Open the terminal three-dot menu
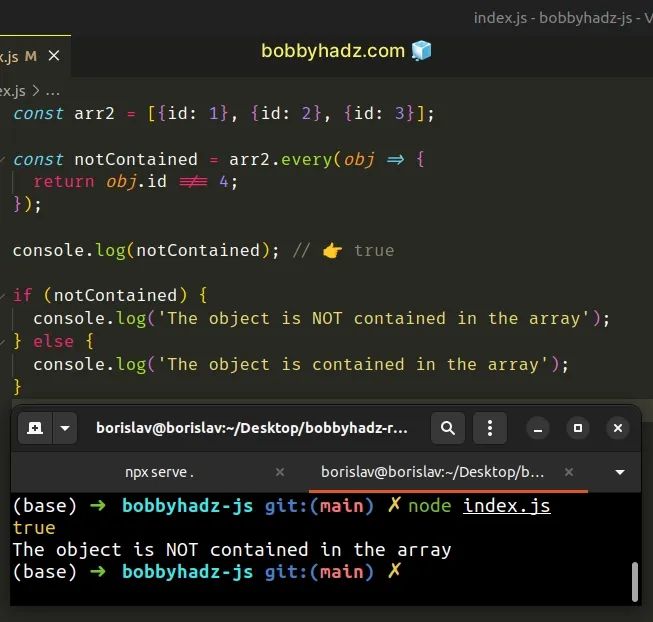 click(x=490, y=428)
